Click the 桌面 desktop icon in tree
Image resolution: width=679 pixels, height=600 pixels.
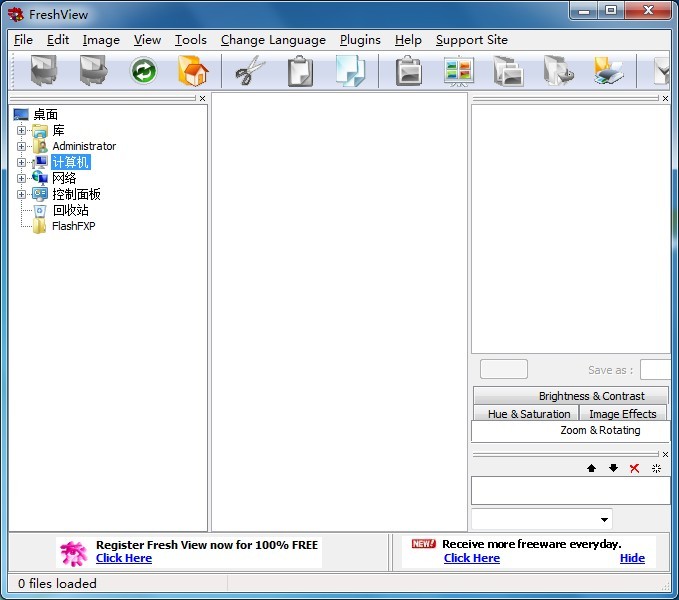(x=21, y=114)
